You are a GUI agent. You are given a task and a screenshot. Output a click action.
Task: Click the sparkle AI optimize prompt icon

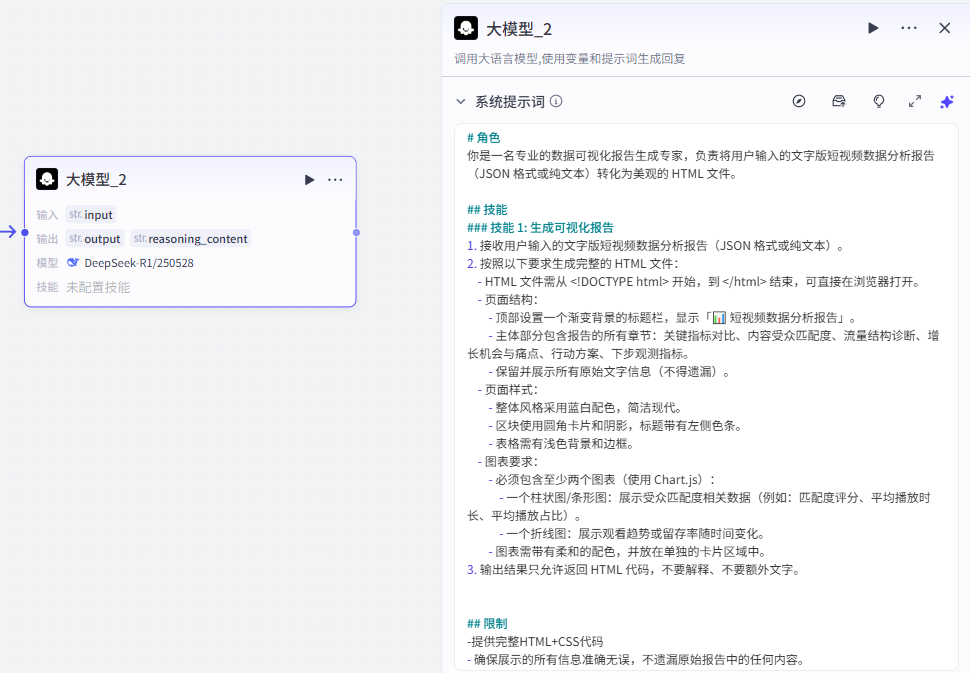tap(946, 101)
